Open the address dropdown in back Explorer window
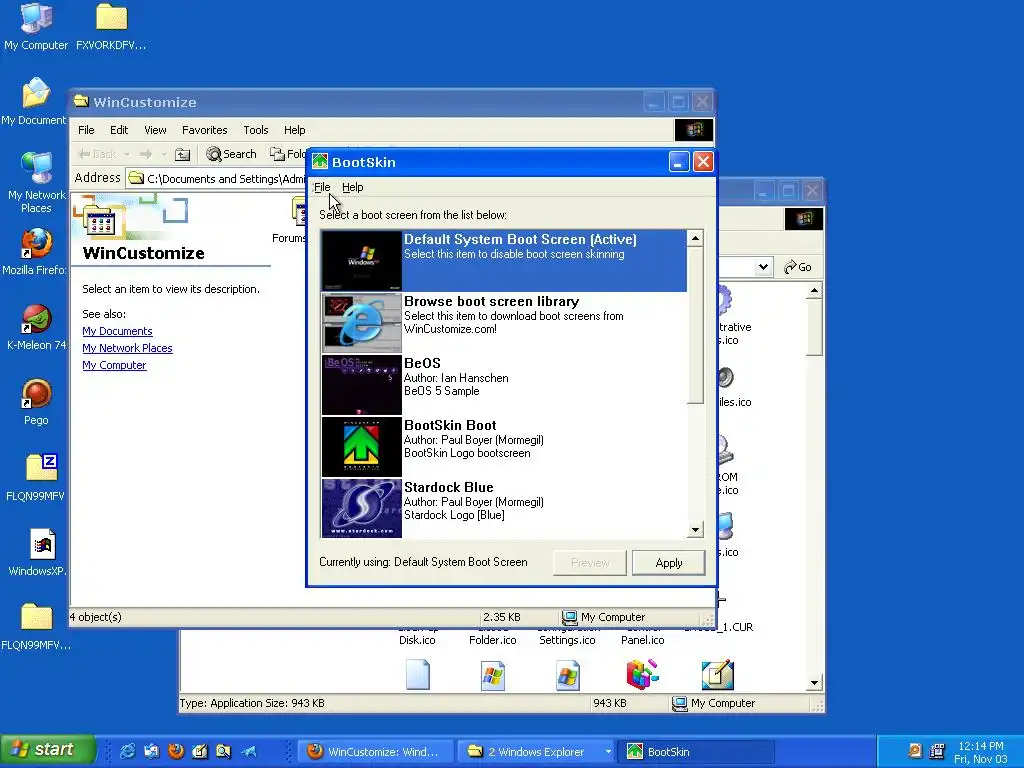Image resolution: width=1024 pixels, height=768 pixels. [763, 267]
